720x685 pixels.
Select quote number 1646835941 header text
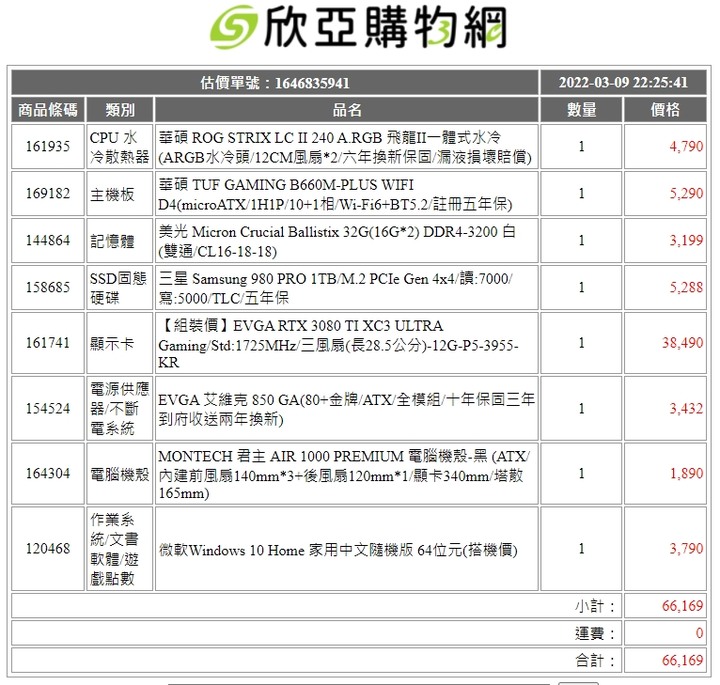tap(275, 83)
